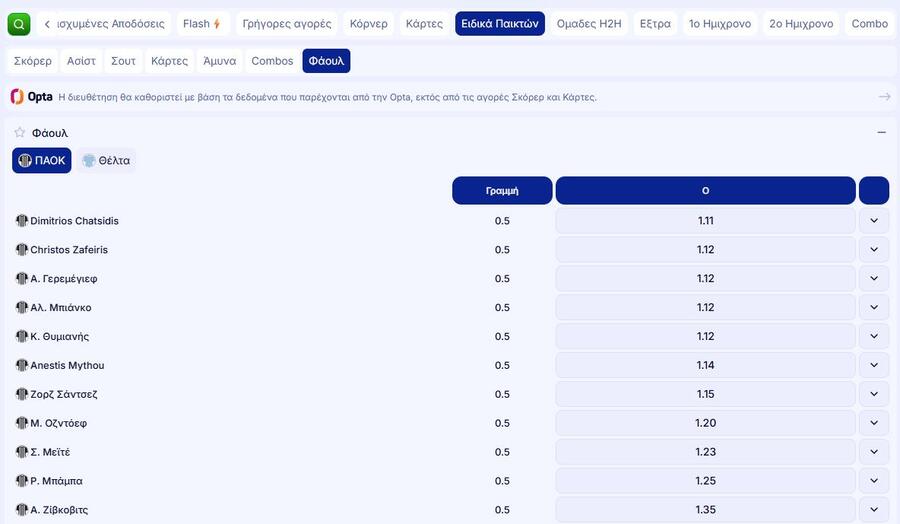Click the arrow at right of Opta banner
This screenshot has width=900, height=524.
pos(884,97)
